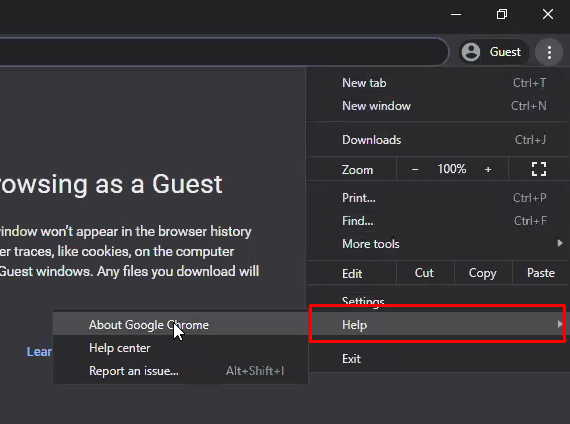Open Downloads from the Chrome menu

[438, 140]
